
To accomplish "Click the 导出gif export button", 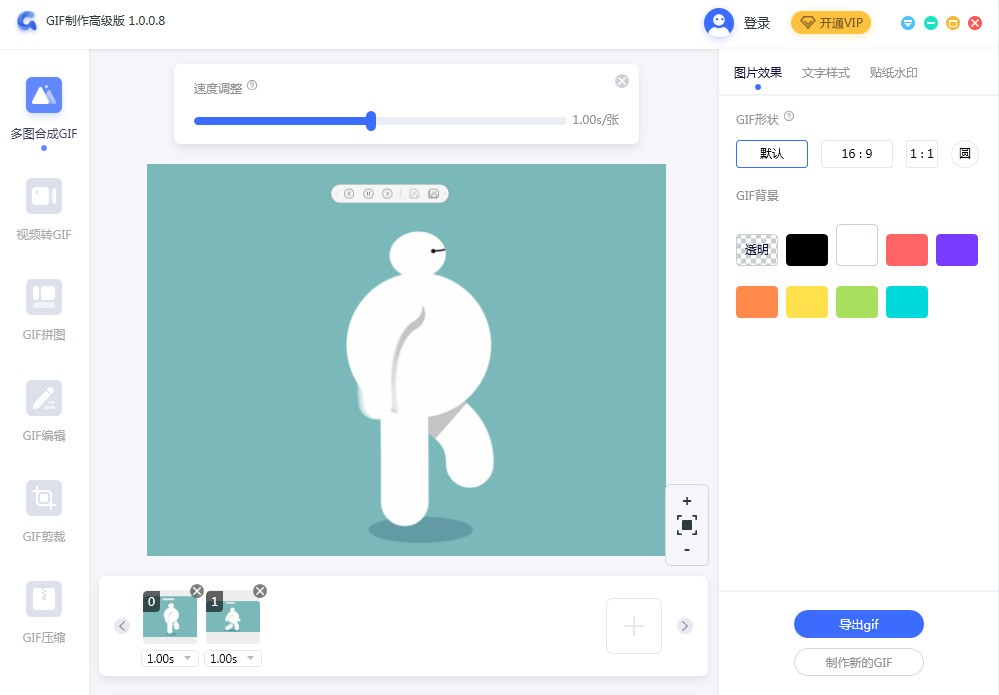I will (858, 625).
